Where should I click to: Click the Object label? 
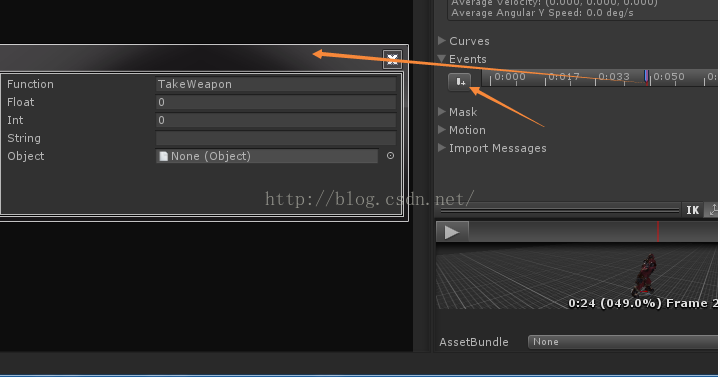click(x=26, y=156)
